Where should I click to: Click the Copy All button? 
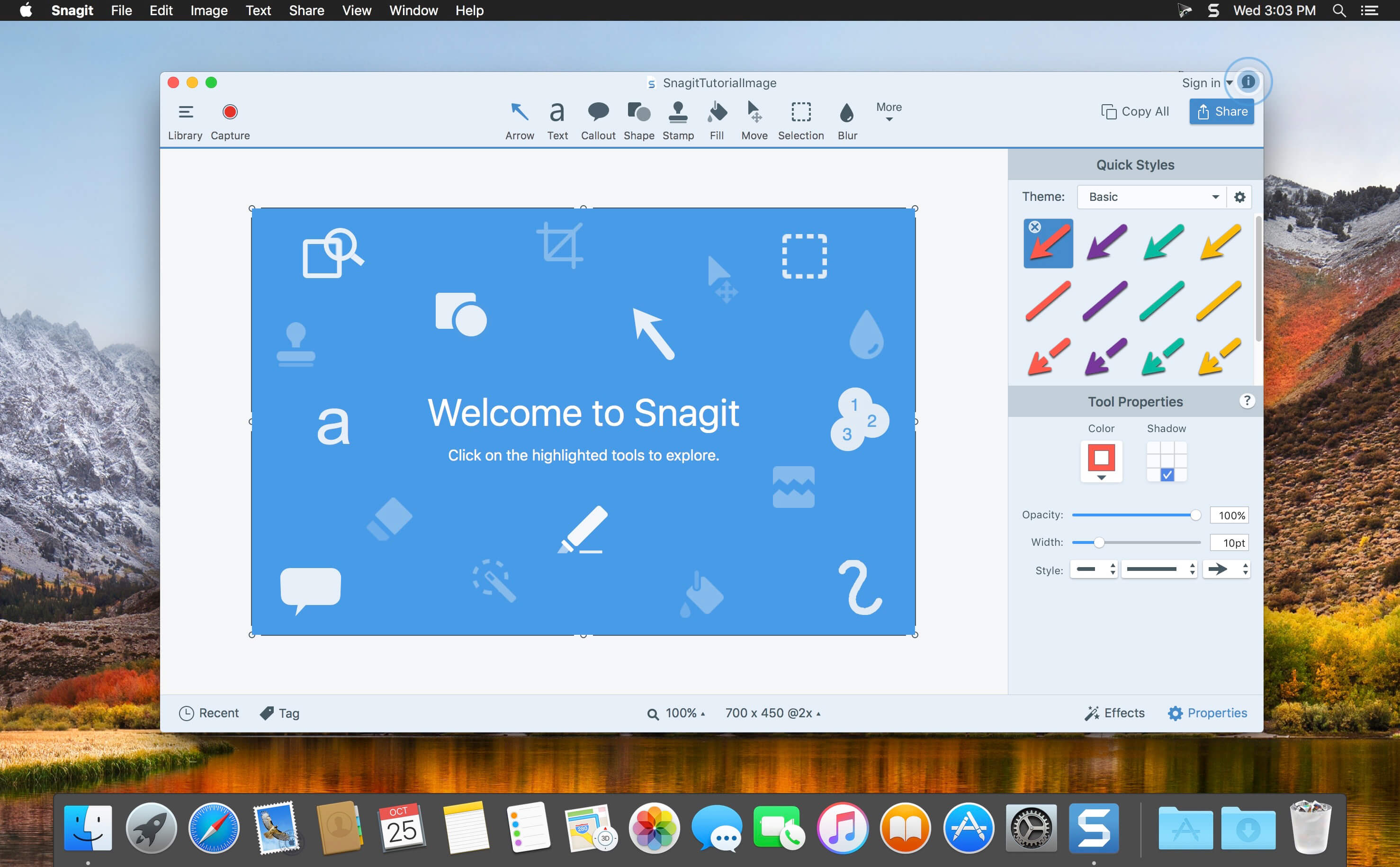pyautogui.click(x=1136, y=111)
